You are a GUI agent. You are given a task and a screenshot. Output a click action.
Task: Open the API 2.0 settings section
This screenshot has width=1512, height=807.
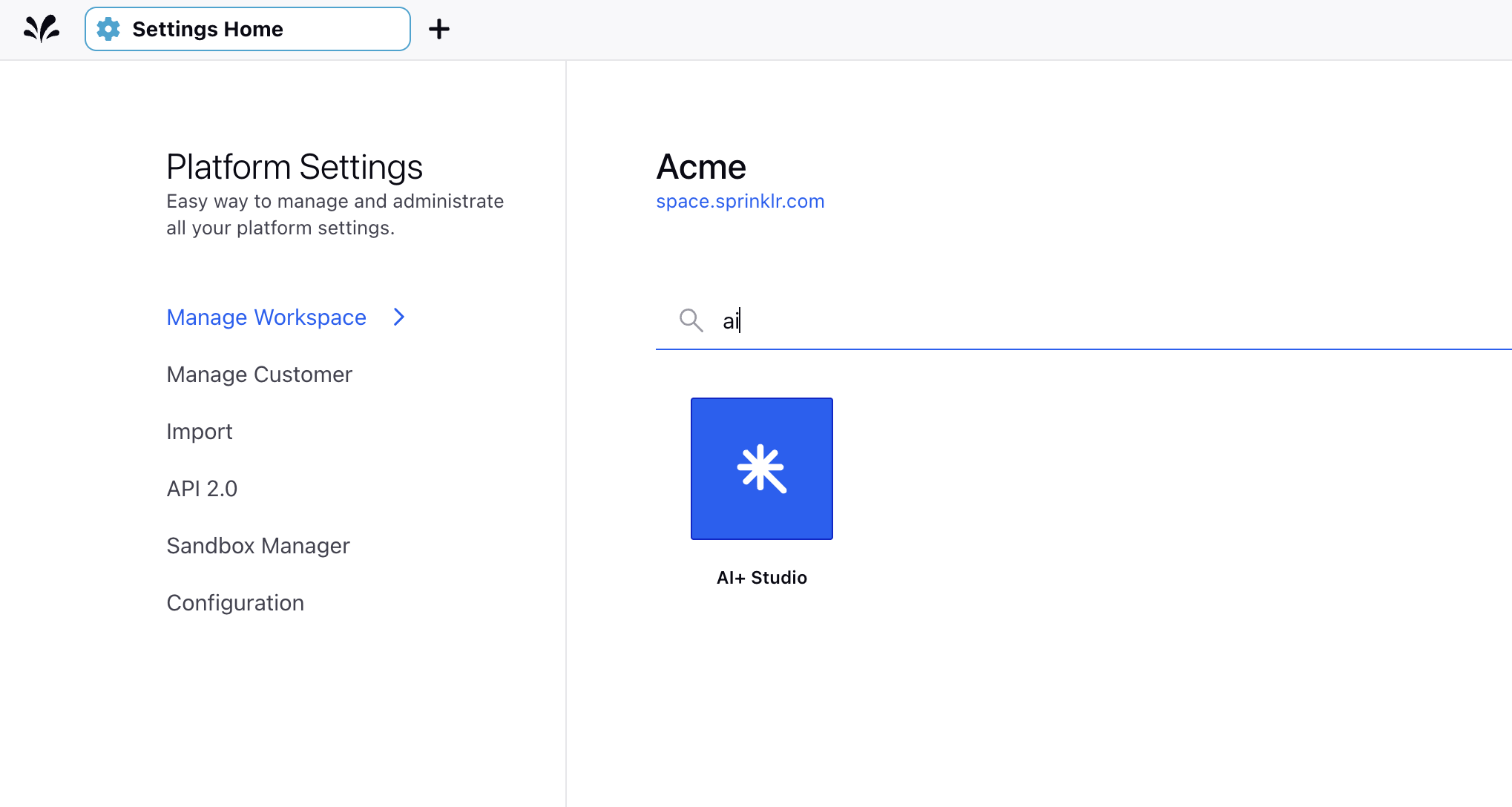[x=202, y=489]
